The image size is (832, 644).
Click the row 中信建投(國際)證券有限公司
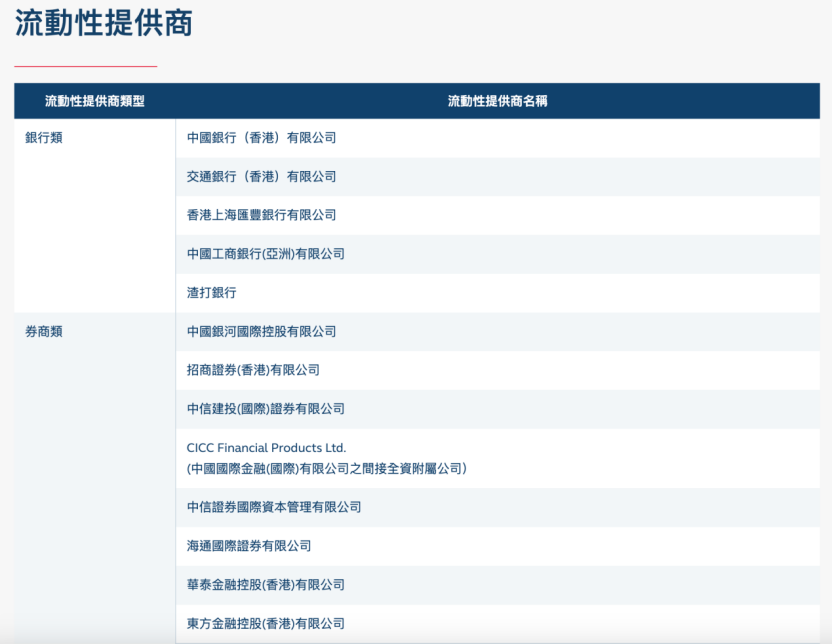pyautogui.click(x=498, y=409)
